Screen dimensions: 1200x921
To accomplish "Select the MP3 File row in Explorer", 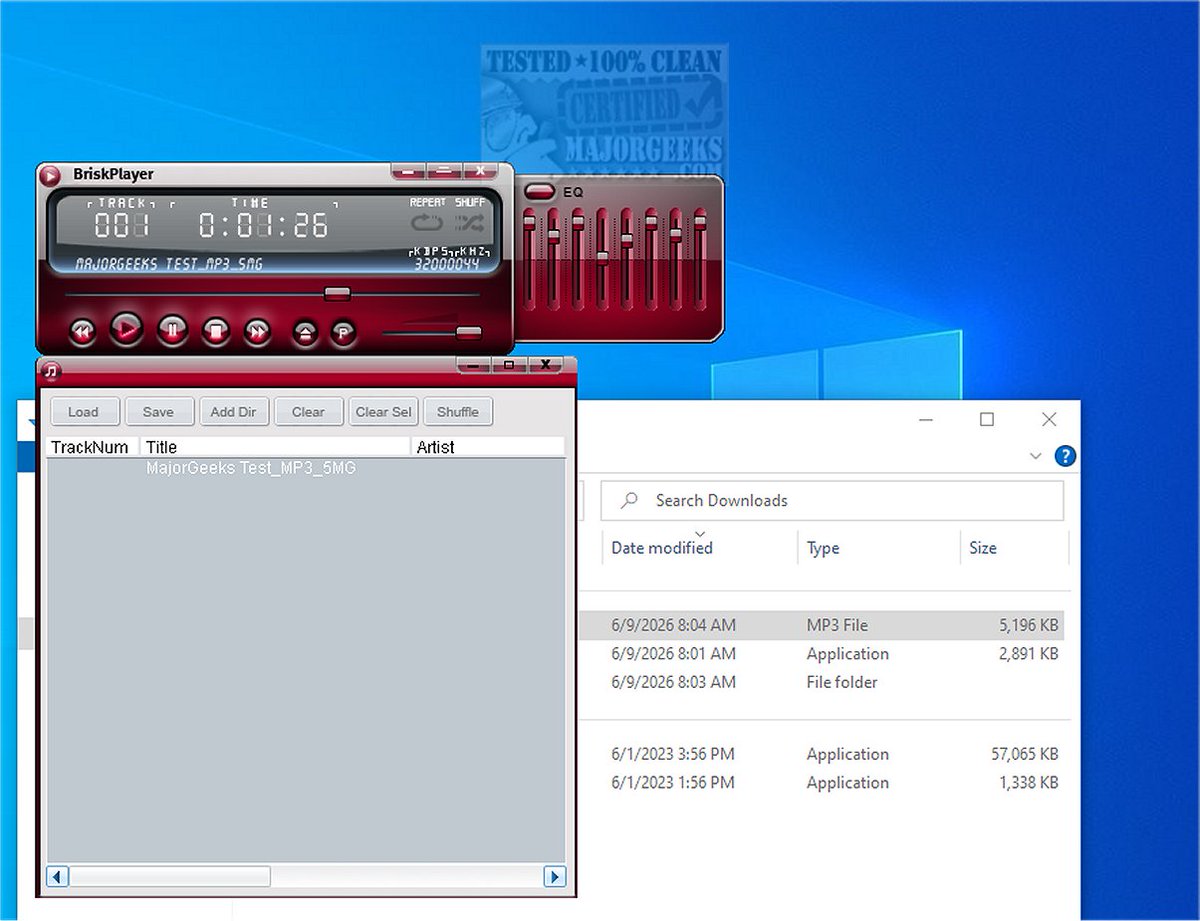I will click(822, 625).
